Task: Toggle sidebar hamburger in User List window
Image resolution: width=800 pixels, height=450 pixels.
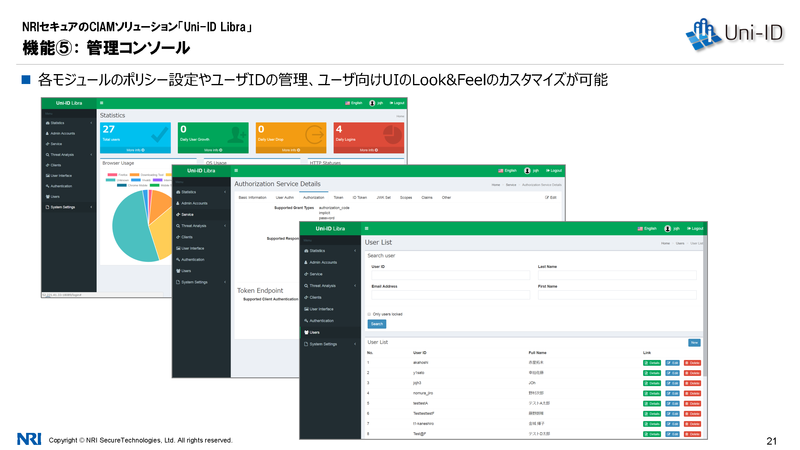Action: [x=366, y=228]
